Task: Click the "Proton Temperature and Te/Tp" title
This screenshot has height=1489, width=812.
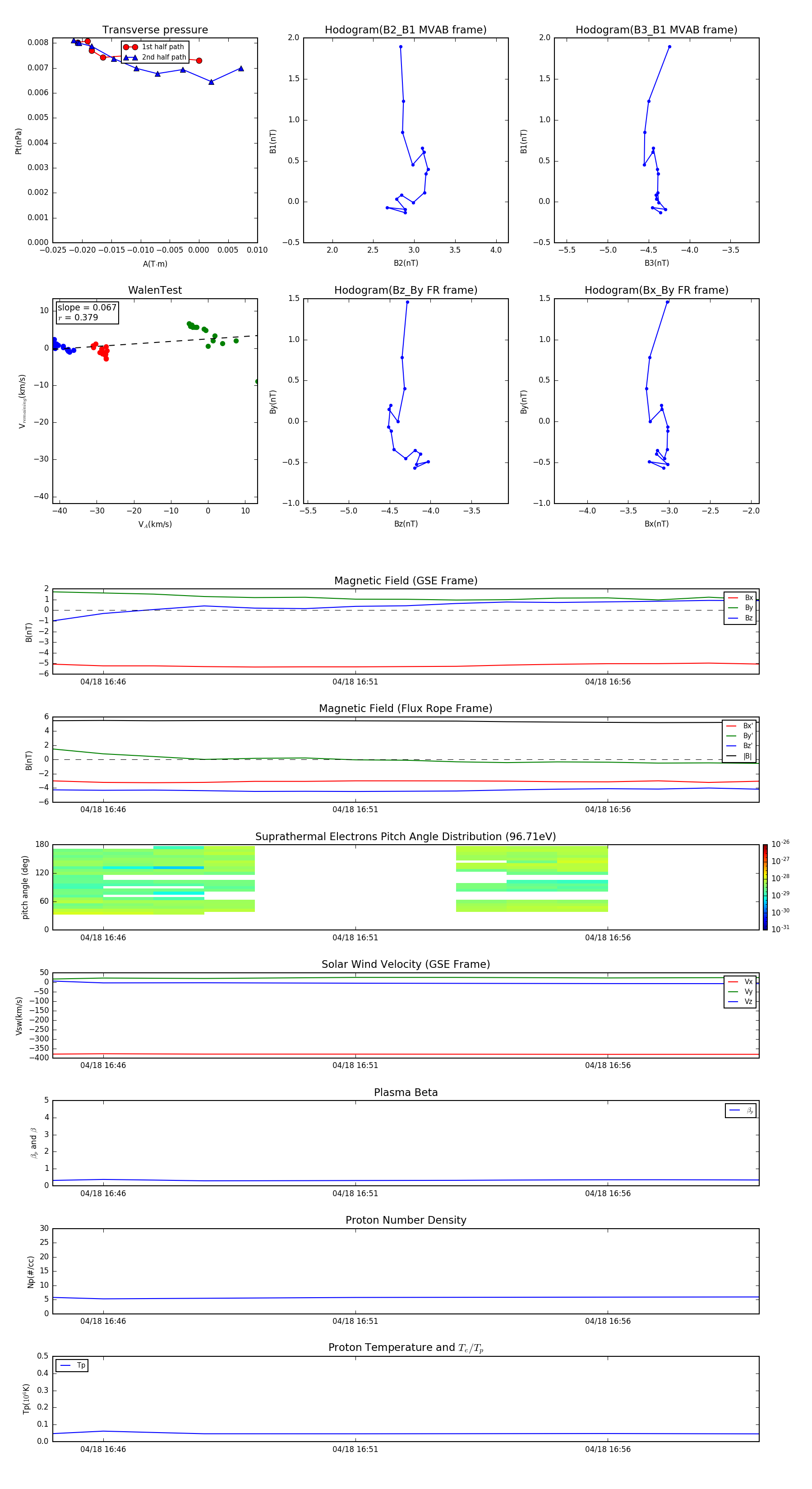Action: (406, 1347)
